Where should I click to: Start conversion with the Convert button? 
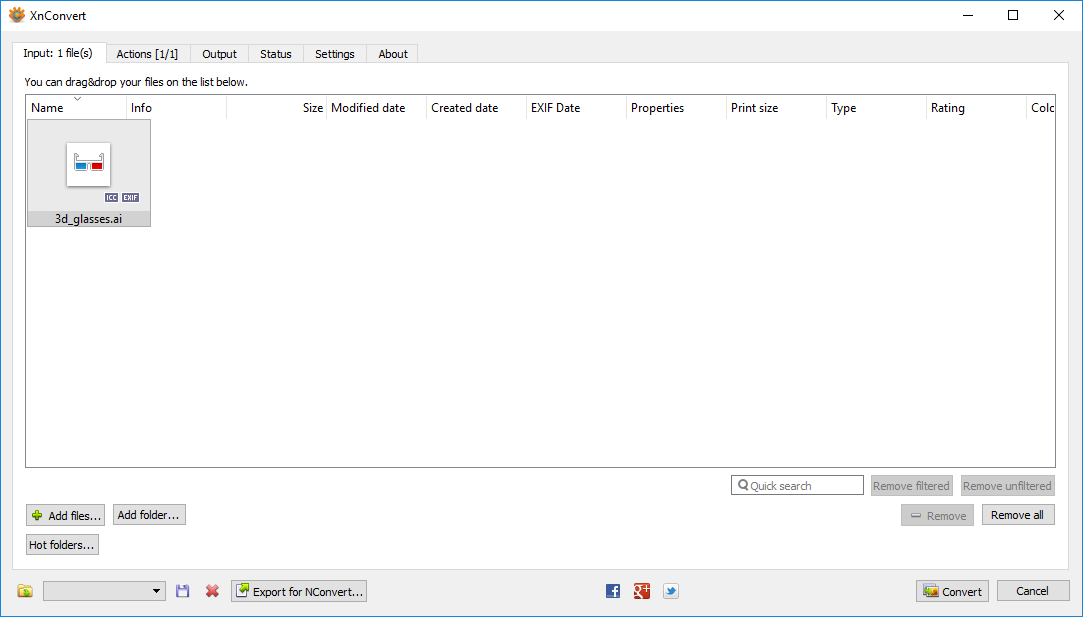tap(952, 591)
